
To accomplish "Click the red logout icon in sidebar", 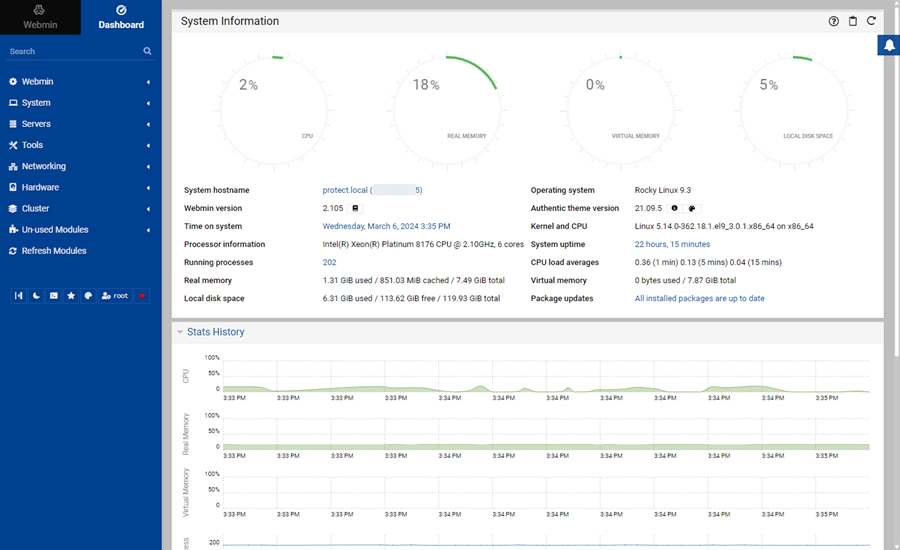I will 142,296.
